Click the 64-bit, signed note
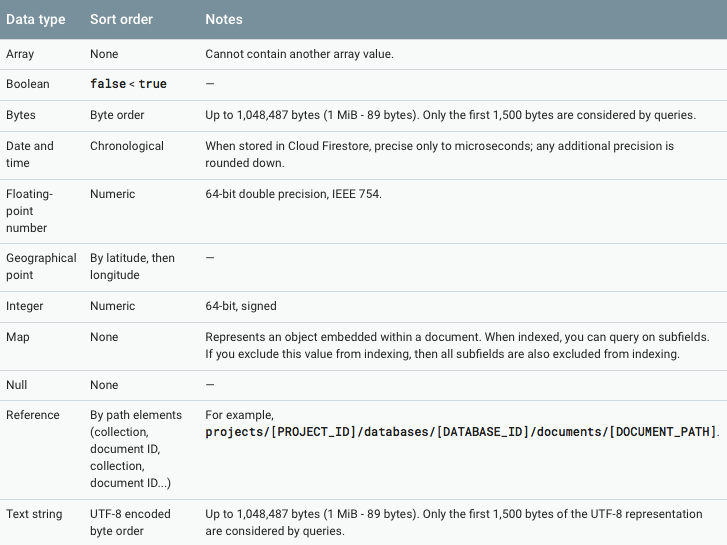 coord(241,306)
